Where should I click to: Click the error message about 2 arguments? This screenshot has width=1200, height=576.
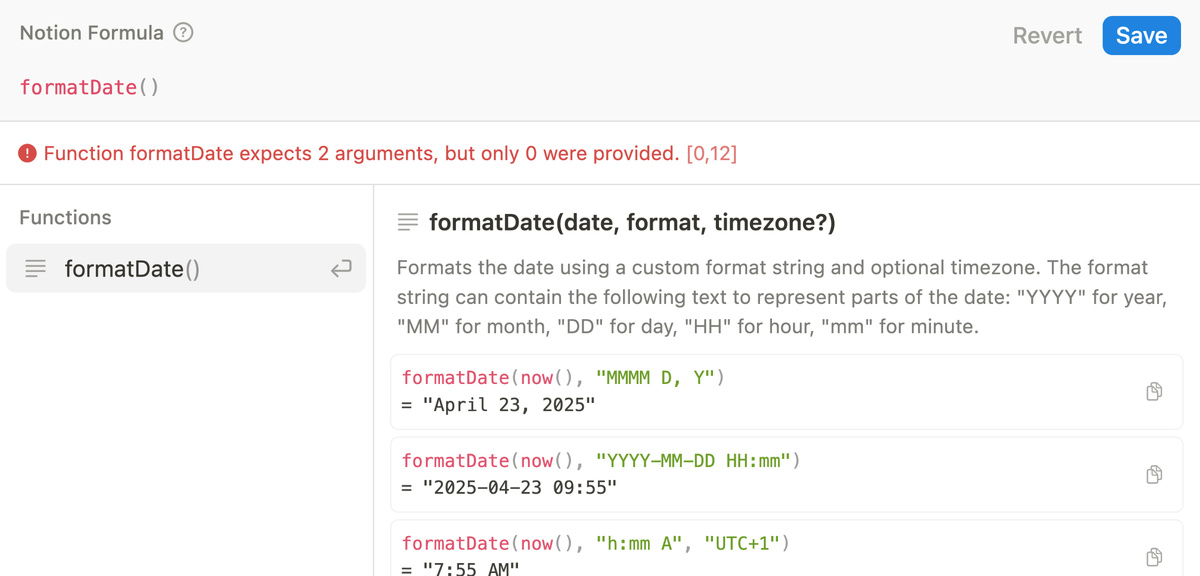361,154
